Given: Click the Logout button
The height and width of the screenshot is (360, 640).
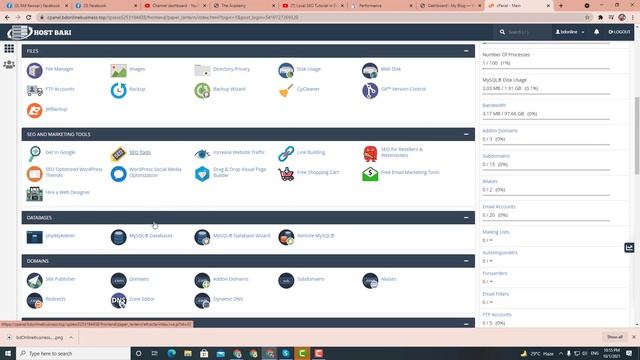Looking at the screenshot, I should (x=619, y=32).
